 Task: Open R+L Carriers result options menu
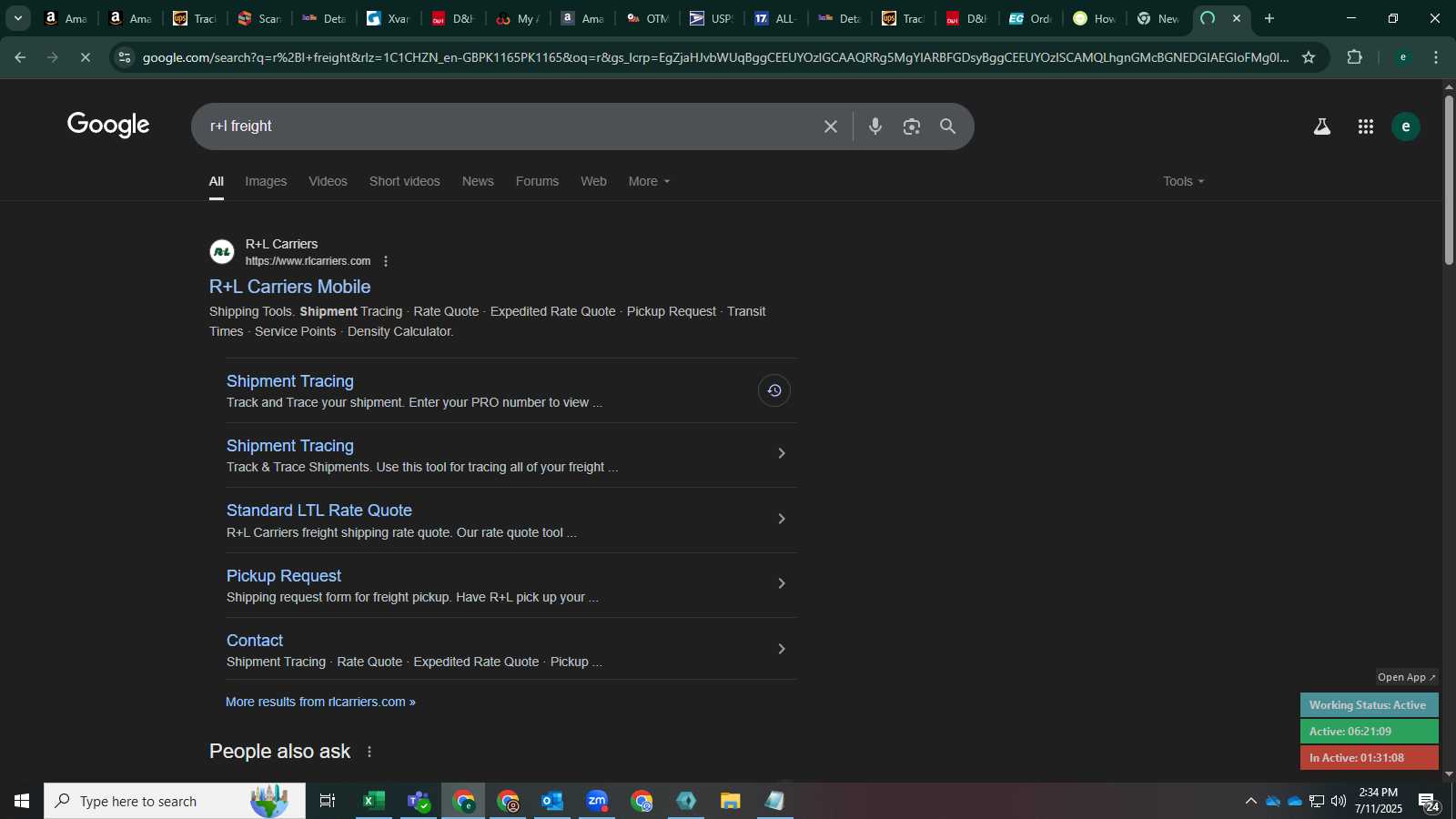click(x=386, y=261)
